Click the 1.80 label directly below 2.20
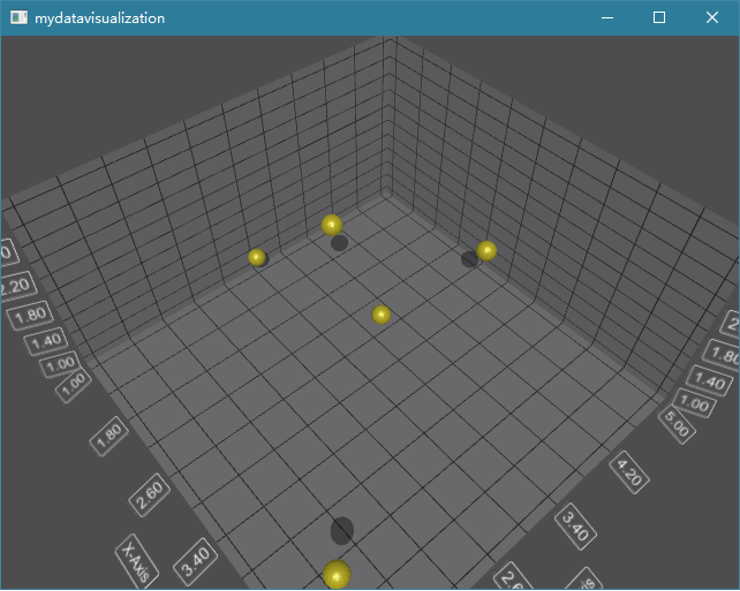Image resolution: width=740 pixels, height=591 pixels. [30, 315]
